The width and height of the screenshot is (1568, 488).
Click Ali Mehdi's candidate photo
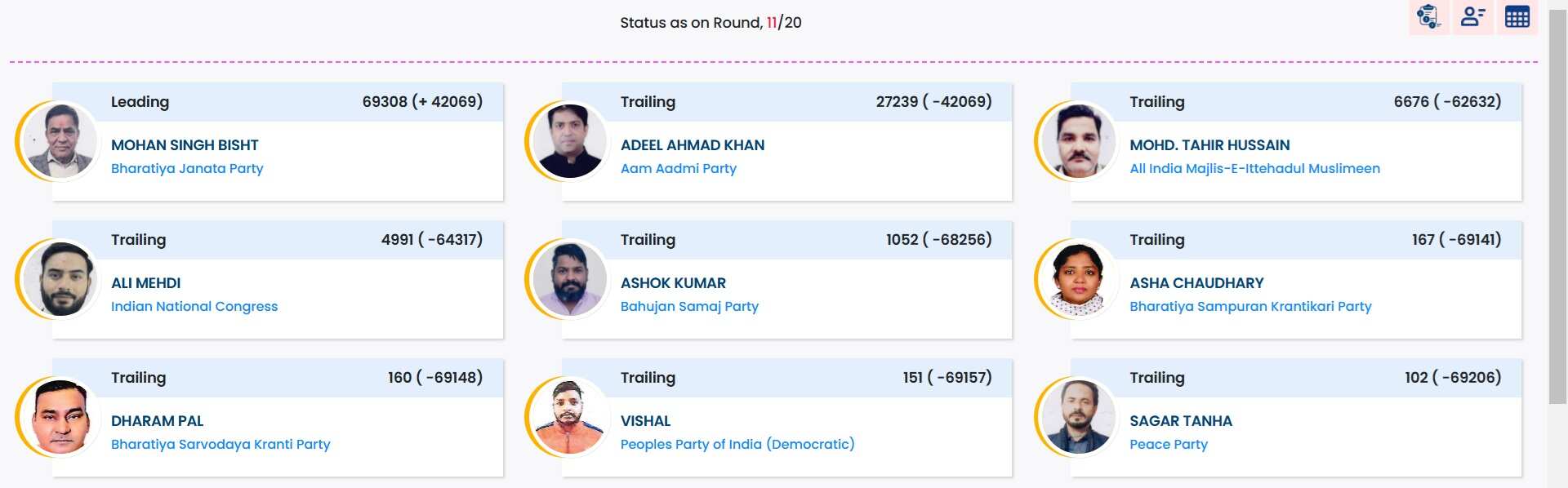60,279
